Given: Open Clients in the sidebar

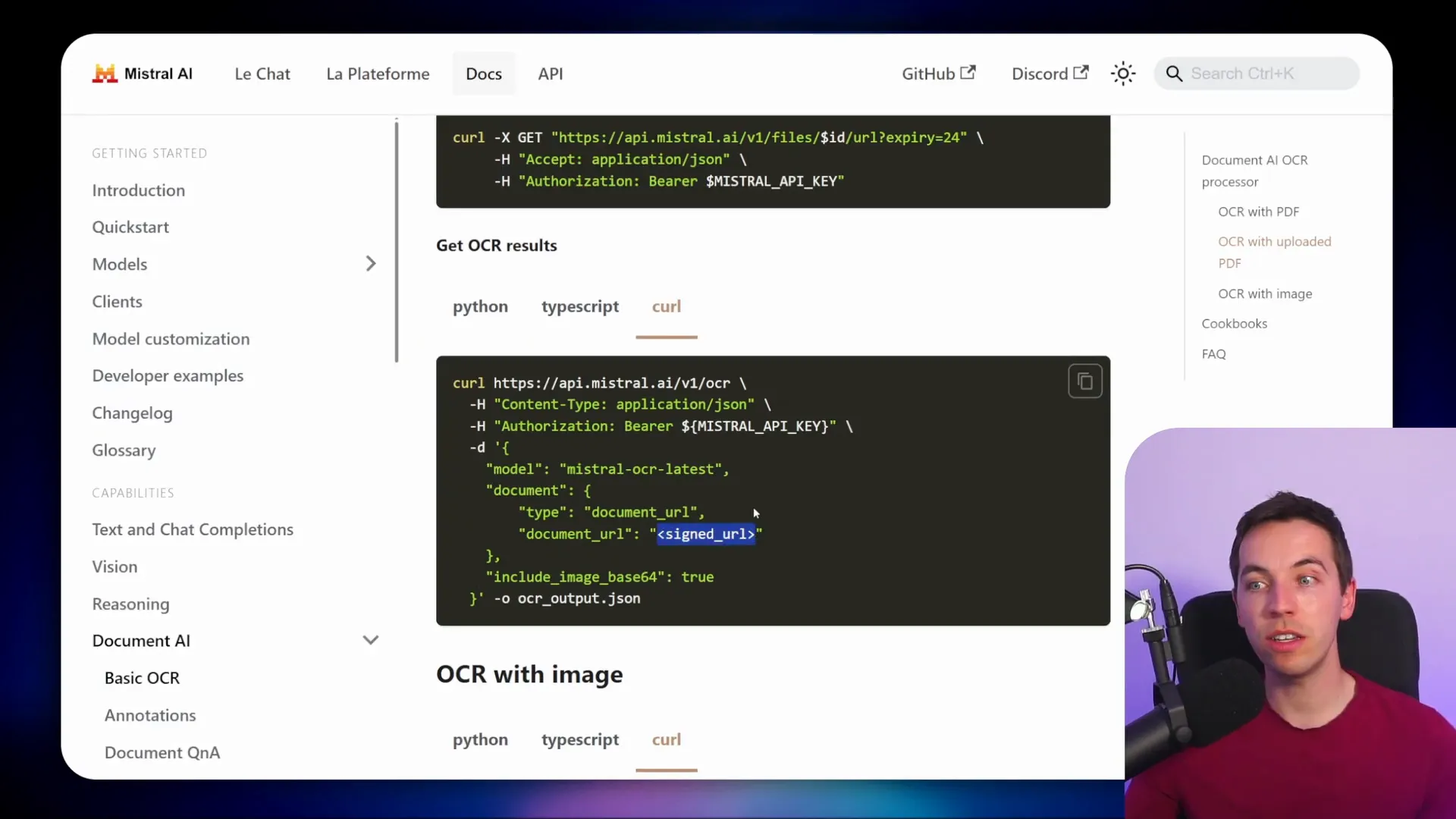Looking at the screenshot, I should (x=118, y=302).
